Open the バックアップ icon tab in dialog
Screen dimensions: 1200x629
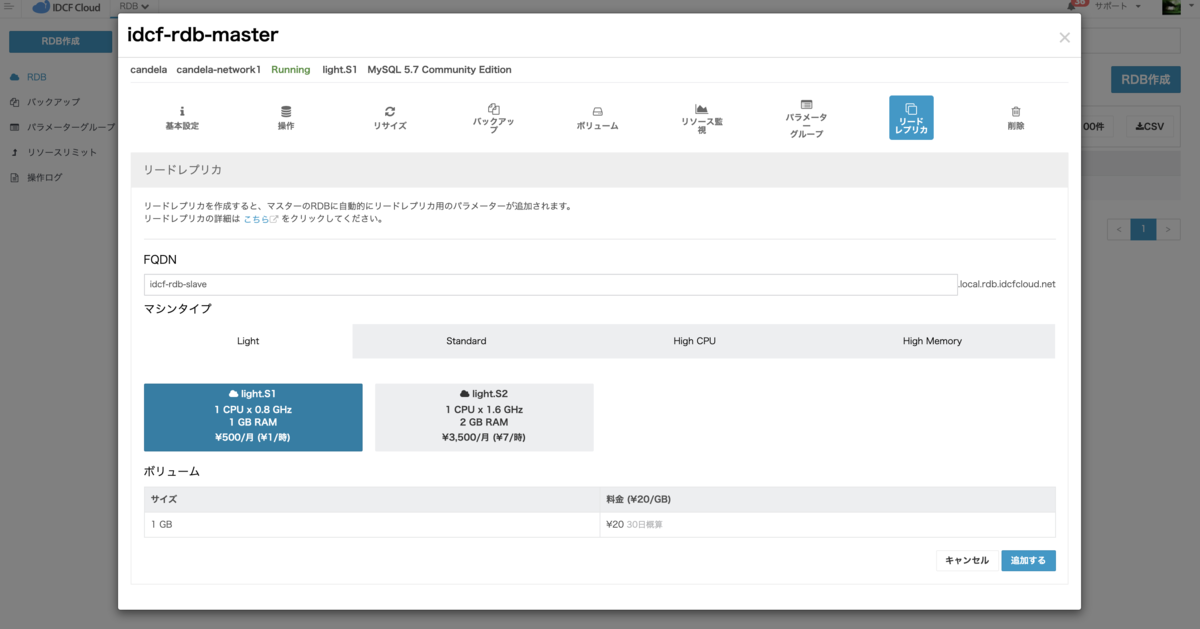493,118
